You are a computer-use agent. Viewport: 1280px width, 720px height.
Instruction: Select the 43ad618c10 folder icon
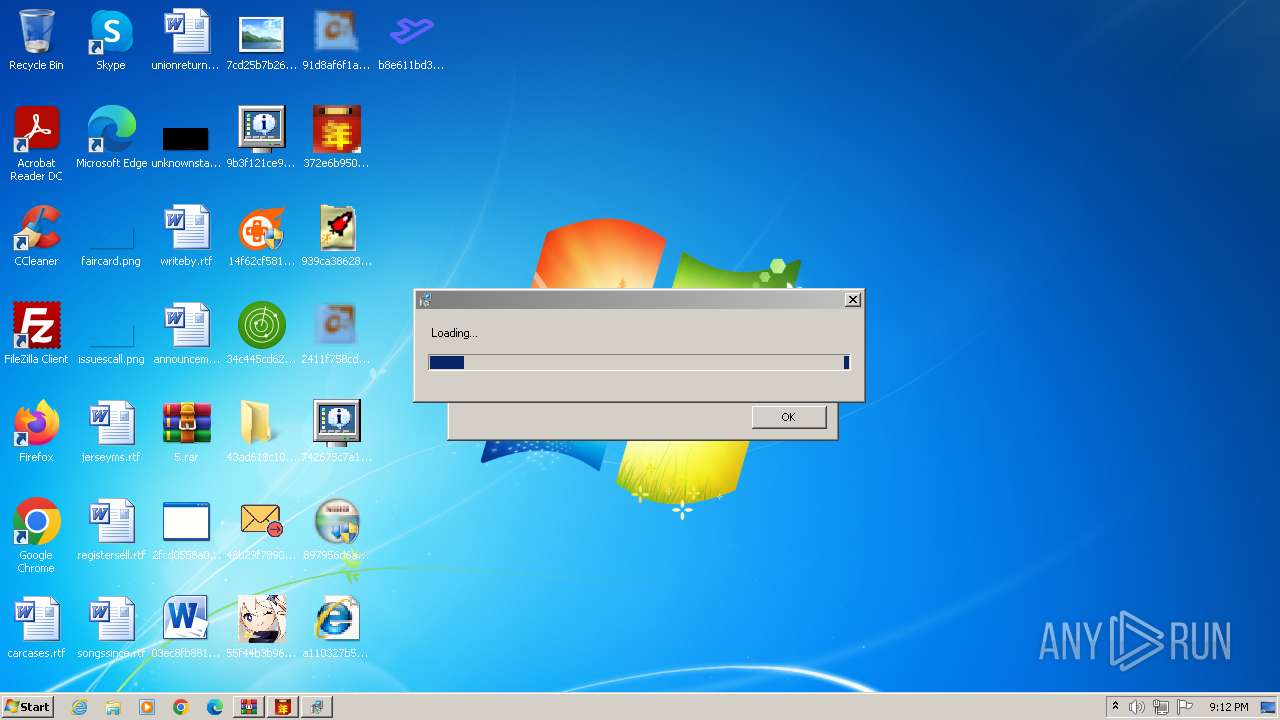pos(261,433)
